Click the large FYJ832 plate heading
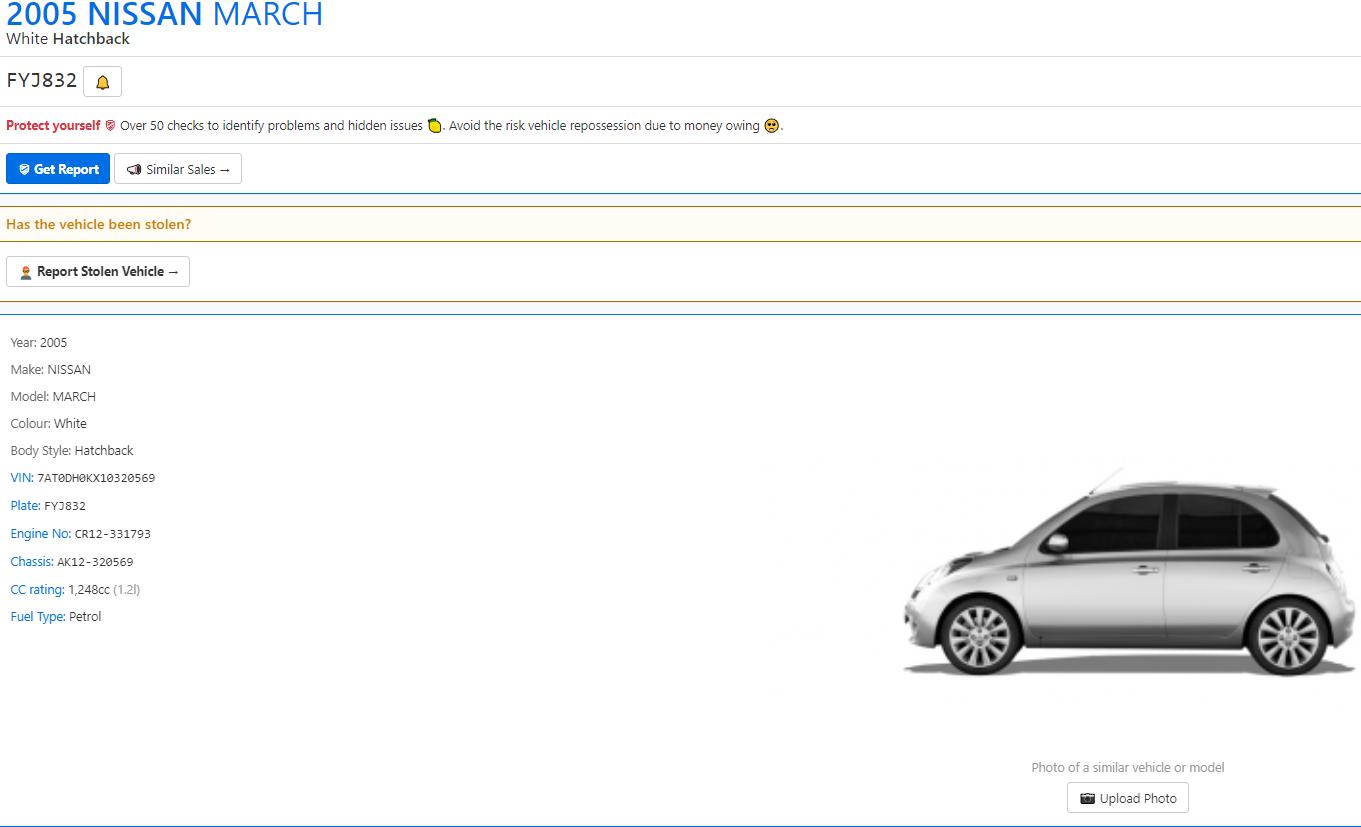Screen dimensions: 1361x827 point(42,81)
